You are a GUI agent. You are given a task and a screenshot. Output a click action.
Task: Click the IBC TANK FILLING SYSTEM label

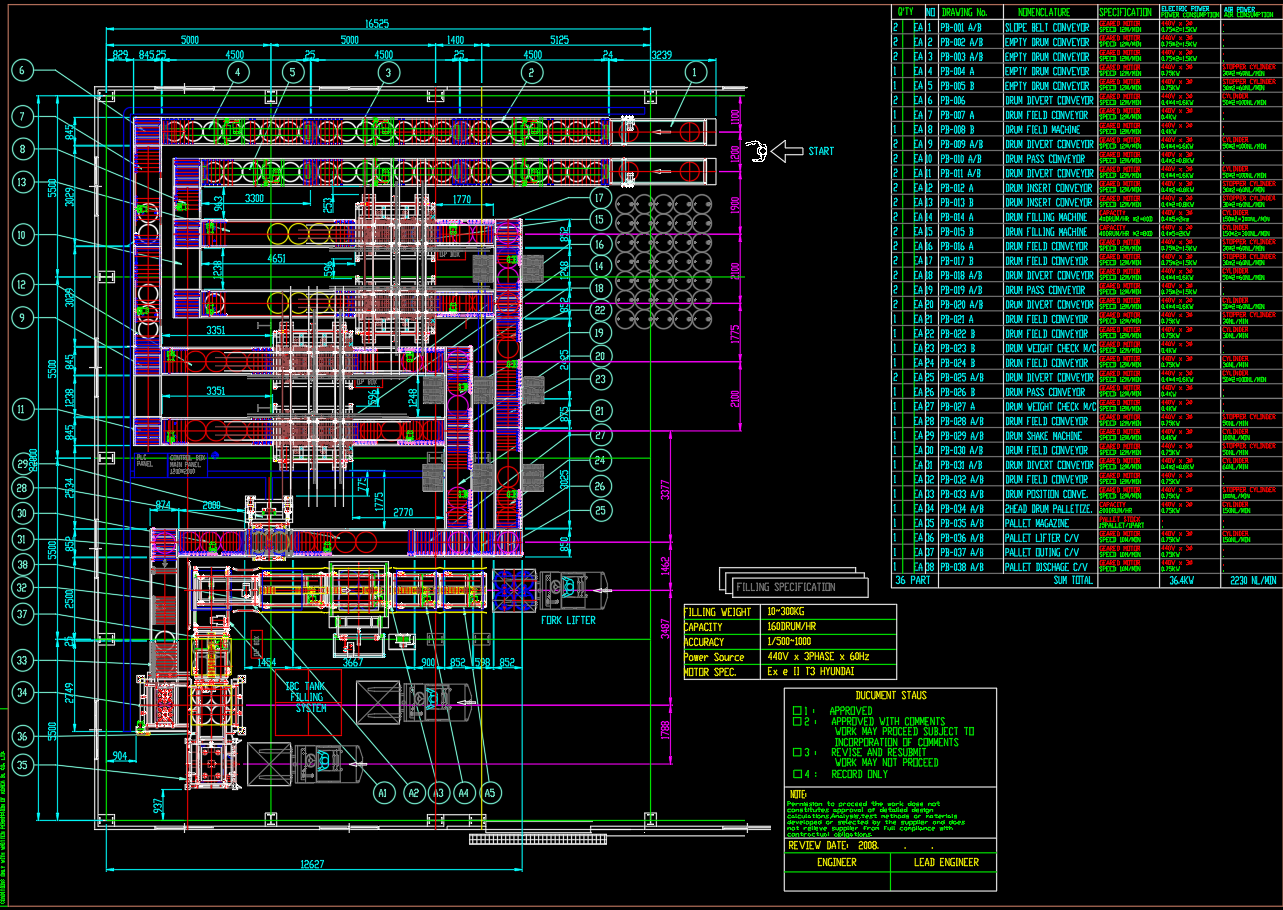(x=307, y=697)
